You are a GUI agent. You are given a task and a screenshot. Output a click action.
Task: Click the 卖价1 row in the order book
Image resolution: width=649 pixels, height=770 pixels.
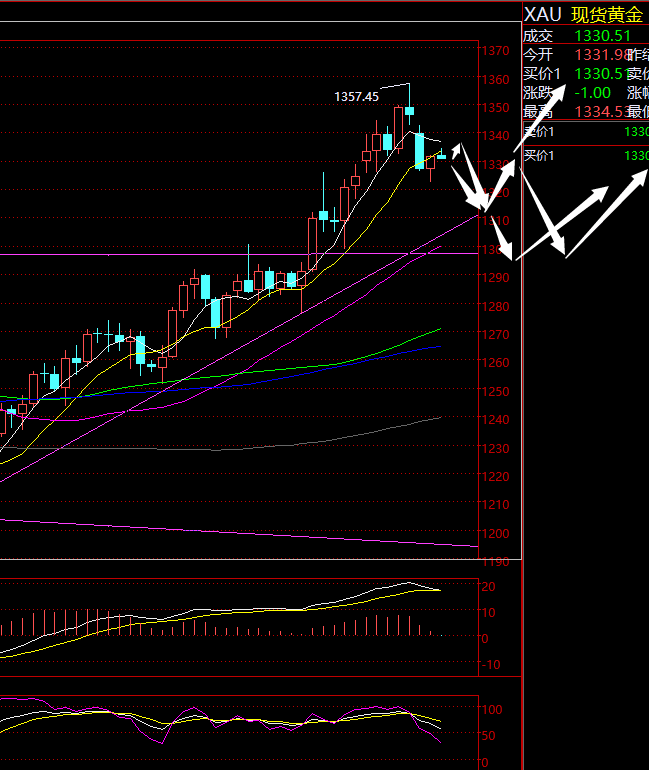click(x=586, y=132)
